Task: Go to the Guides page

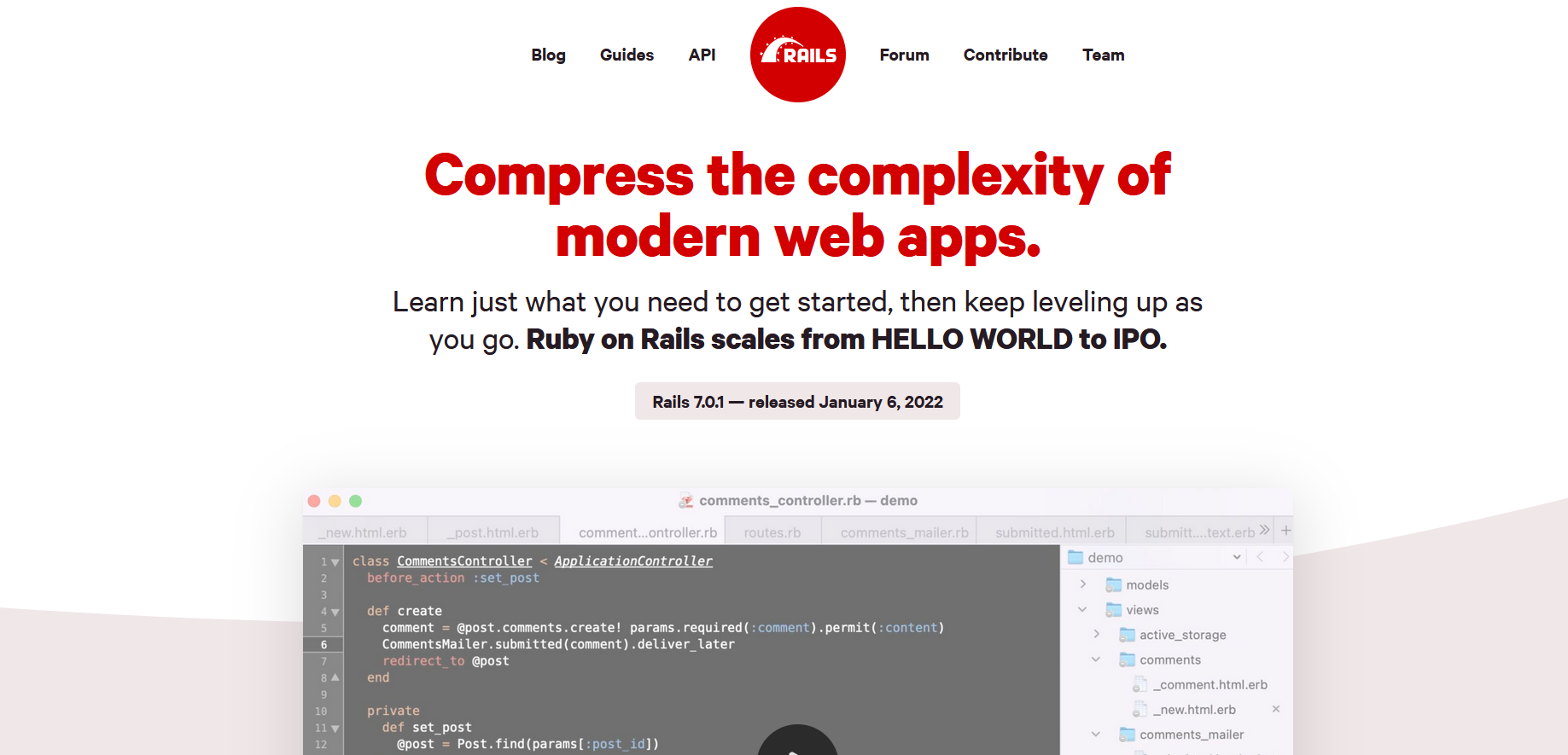Action: pos(627,55)
